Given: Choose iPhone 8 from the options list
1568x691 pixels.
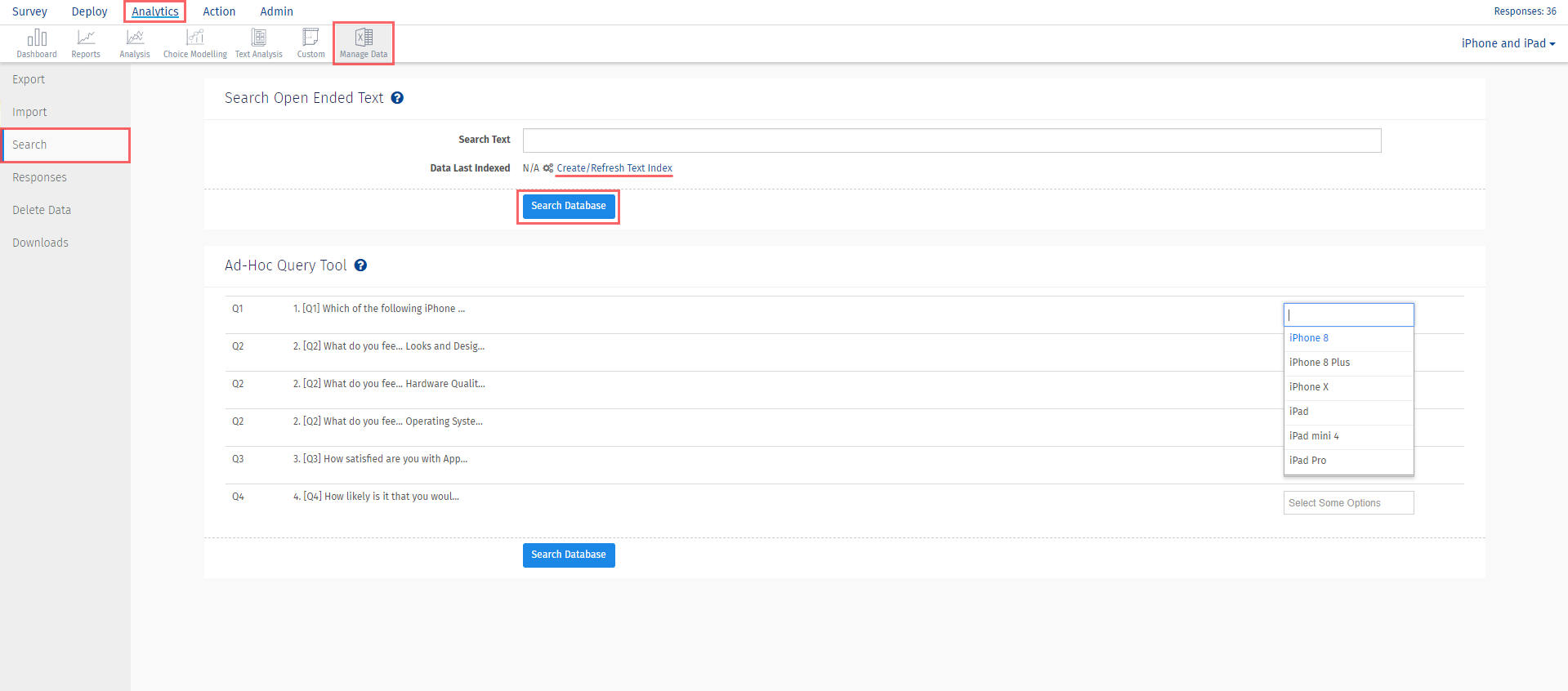Looking at the screenshot, I should pyautogui.click(x=1348, y=338).
